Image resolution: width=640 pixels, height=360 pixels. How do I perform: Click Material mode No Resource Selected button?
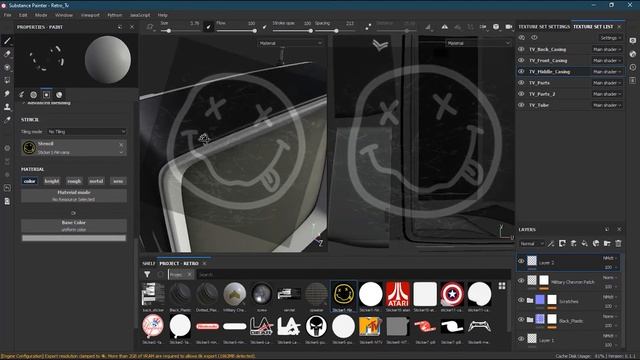tap(73, 196)
